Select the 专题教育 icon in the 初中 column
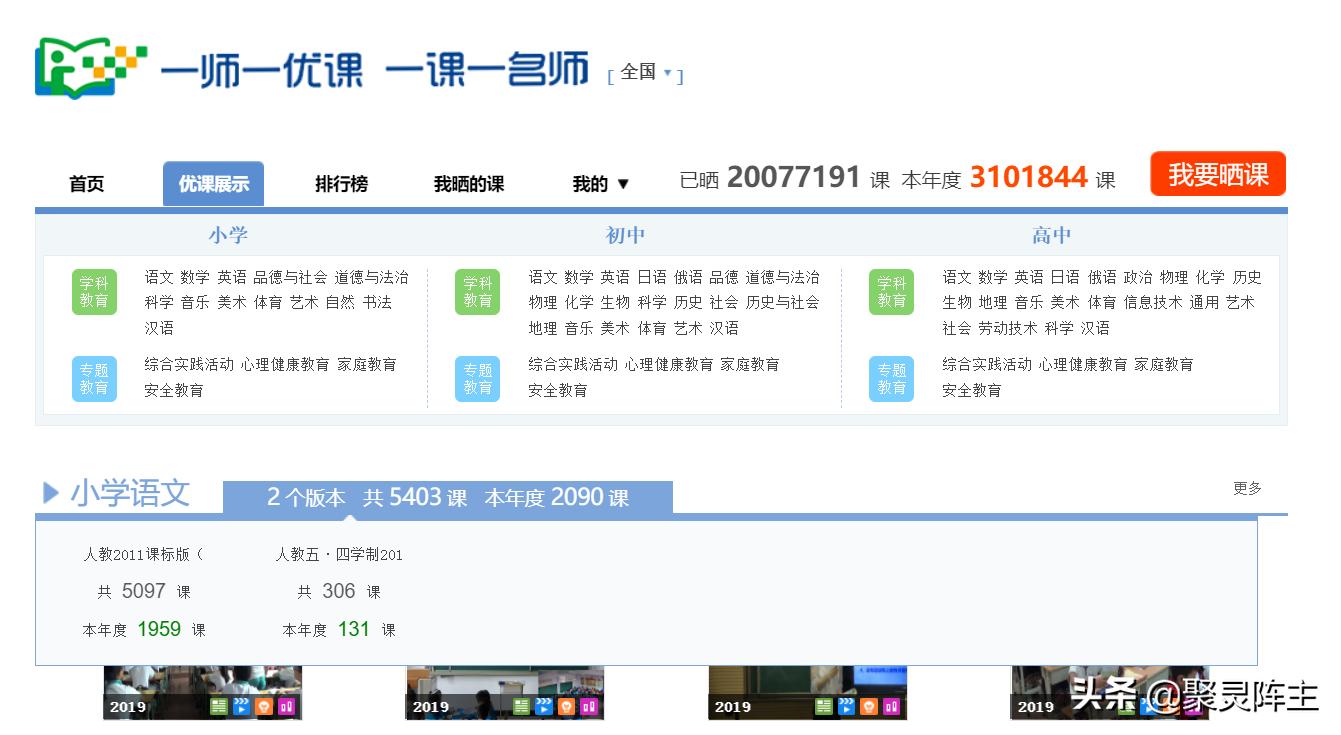Viewport: 1341px width, 735px height. coord(477,377)
